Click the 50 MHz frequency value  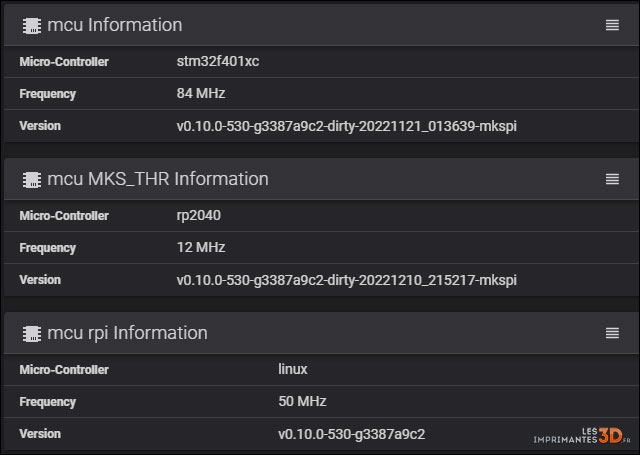(x=302, y=402)
